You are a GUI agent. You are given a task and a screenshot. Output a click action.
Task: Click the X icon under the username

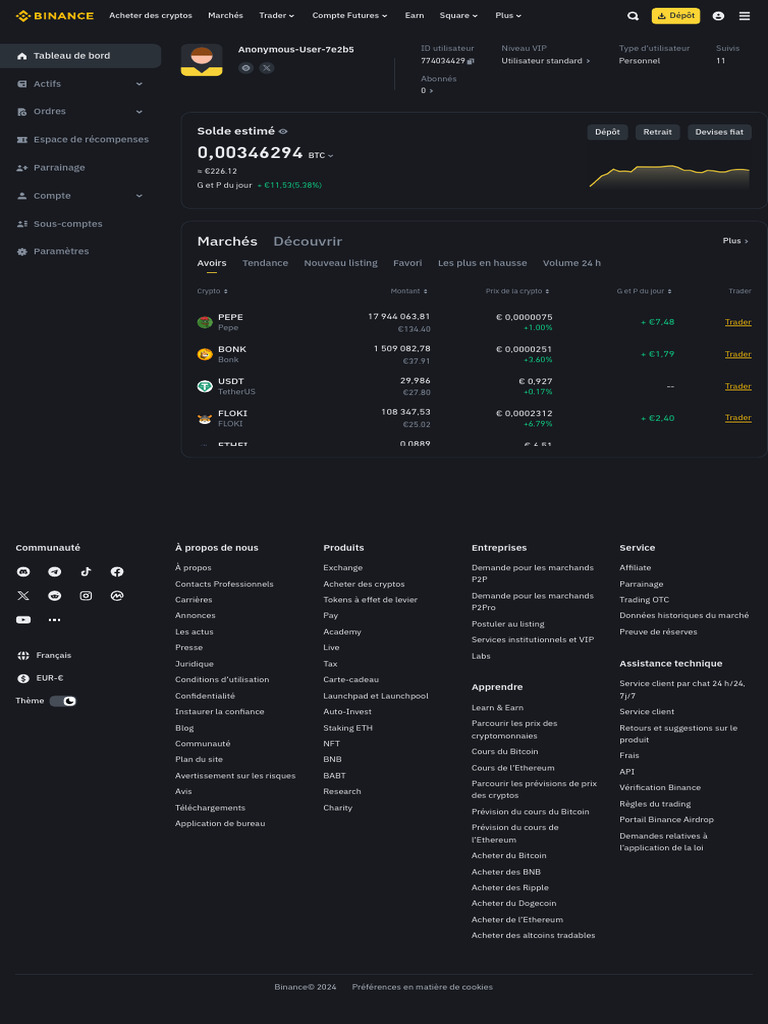(266, 68)
